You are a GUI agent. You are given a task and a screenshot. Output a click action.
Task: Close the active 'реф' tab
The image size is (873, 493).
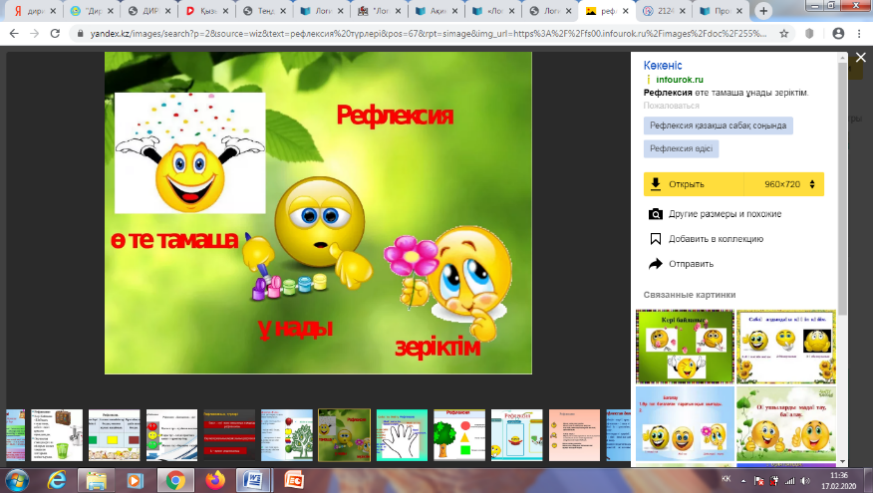[x=626, y=11]
